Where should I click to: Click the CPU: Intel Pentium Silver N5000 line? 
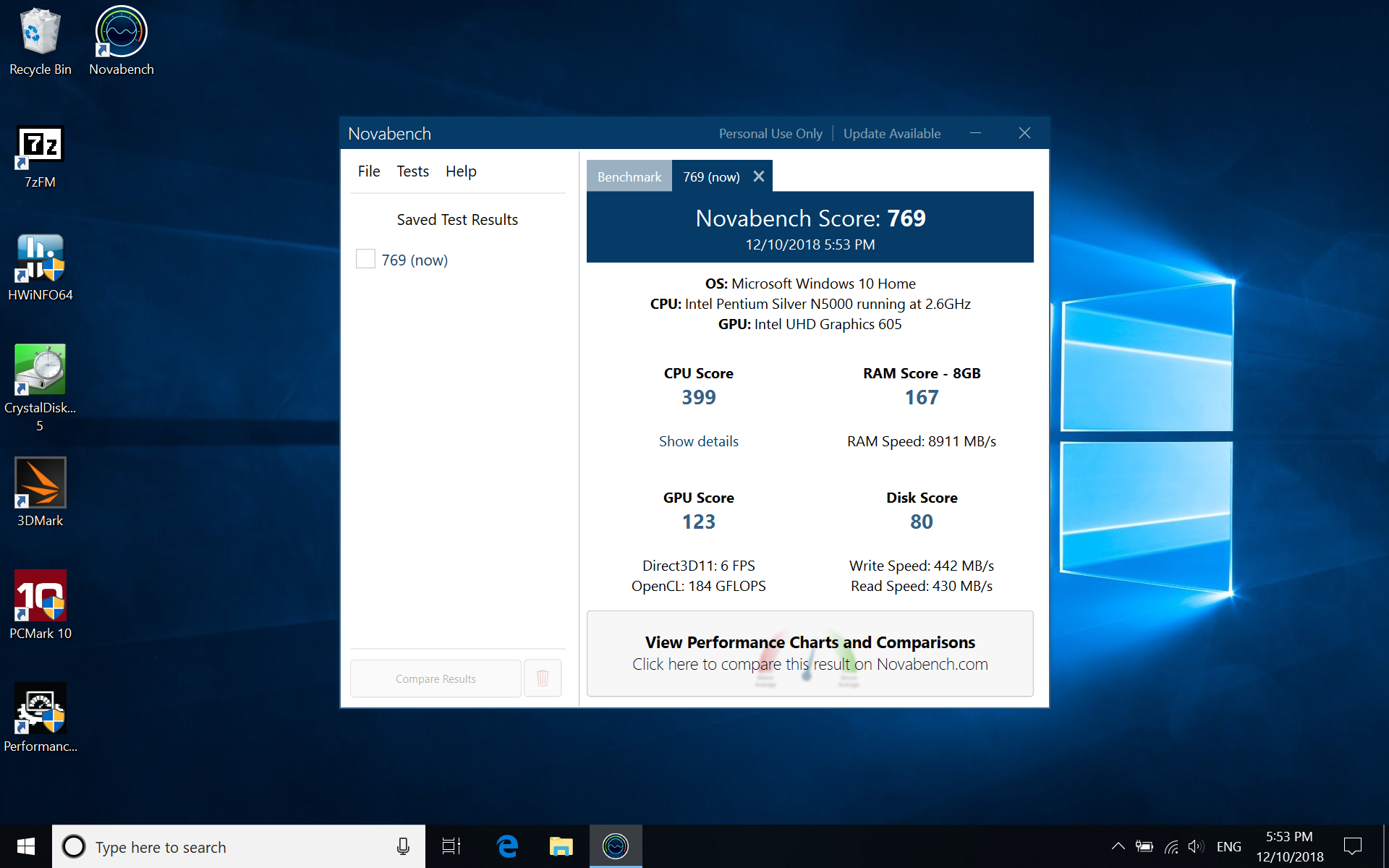(810, 304)
